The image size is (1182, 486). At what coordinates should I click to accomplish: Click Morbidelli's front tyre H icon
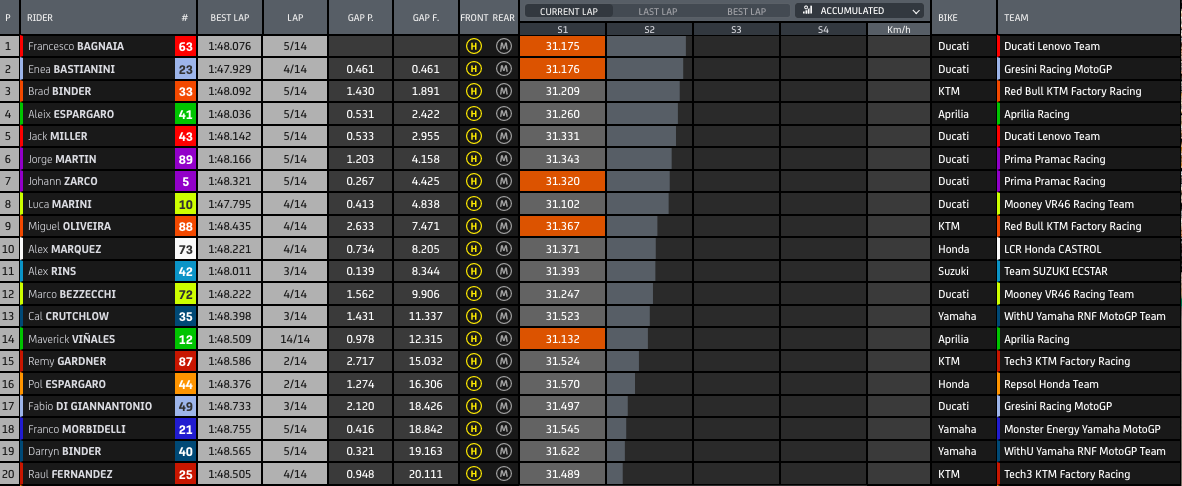pyautogui.click(x=473, y=429)
